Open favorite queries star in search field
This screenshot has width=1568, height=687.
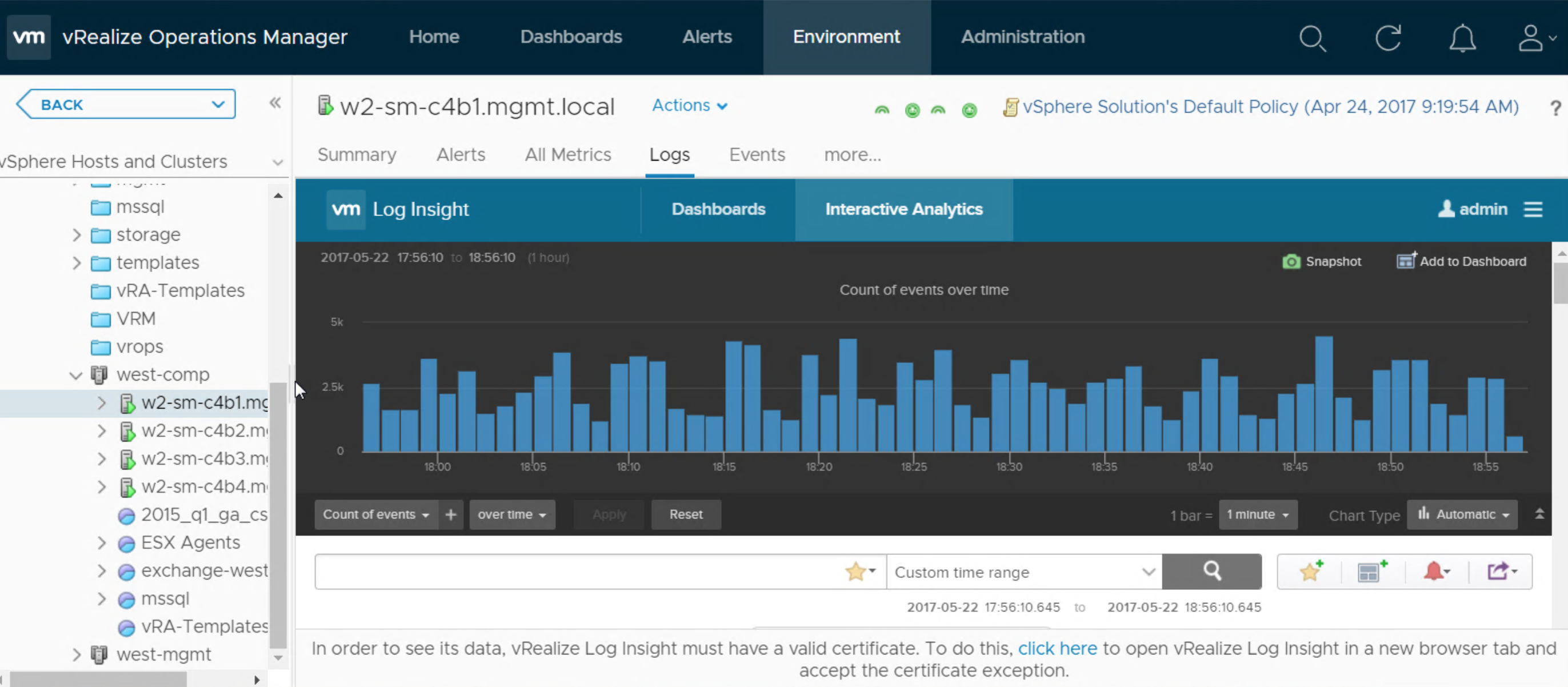click(x=860, y=572)
